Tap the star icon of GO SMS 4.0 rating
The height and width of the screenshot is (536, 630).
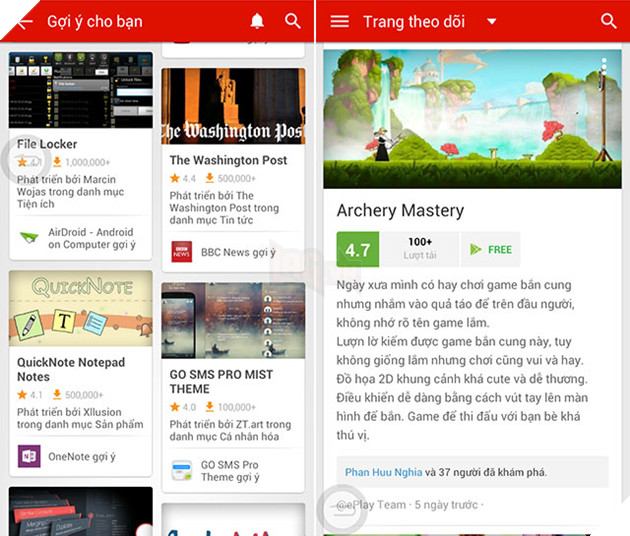175,407
